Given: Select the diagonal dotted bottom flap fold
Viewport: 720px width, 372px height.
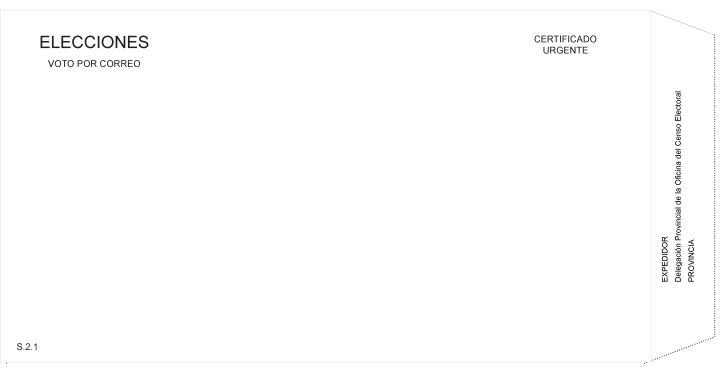Looking at the screenshot, I should 683,349.
